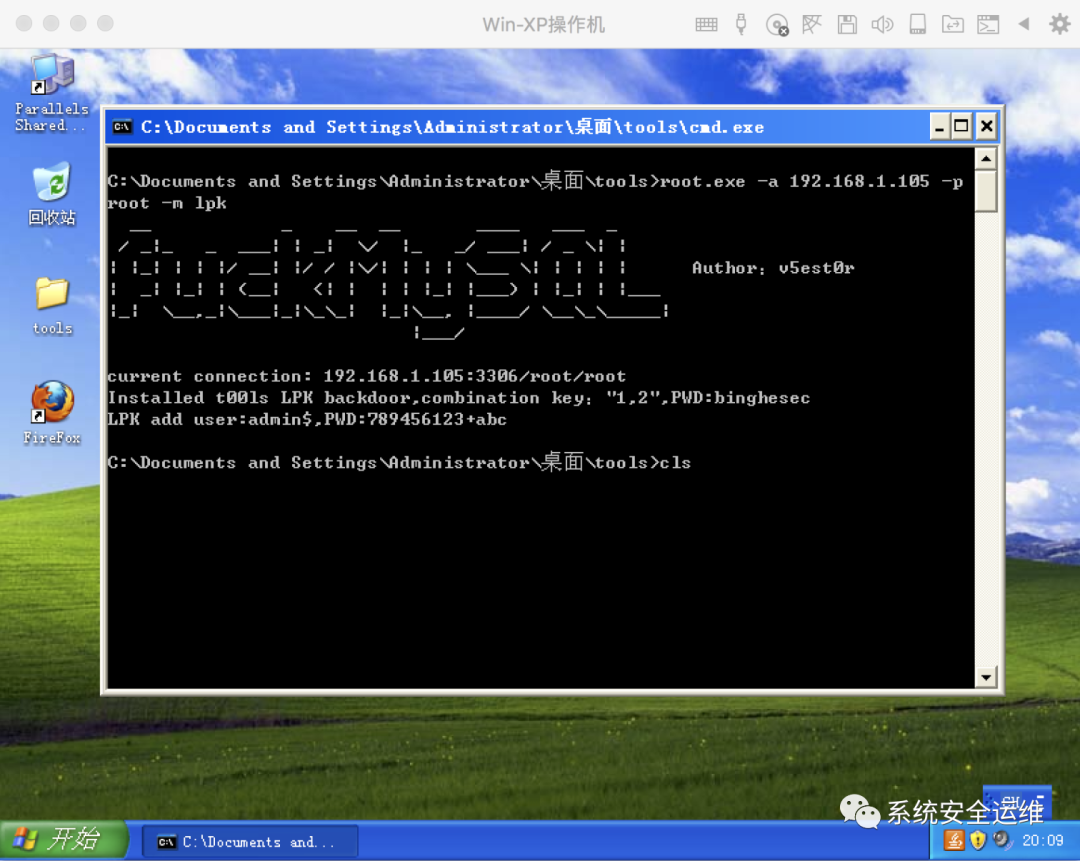Click the shared folders icon in VM toolbar

pyautogui.click(x=953, y=25)
